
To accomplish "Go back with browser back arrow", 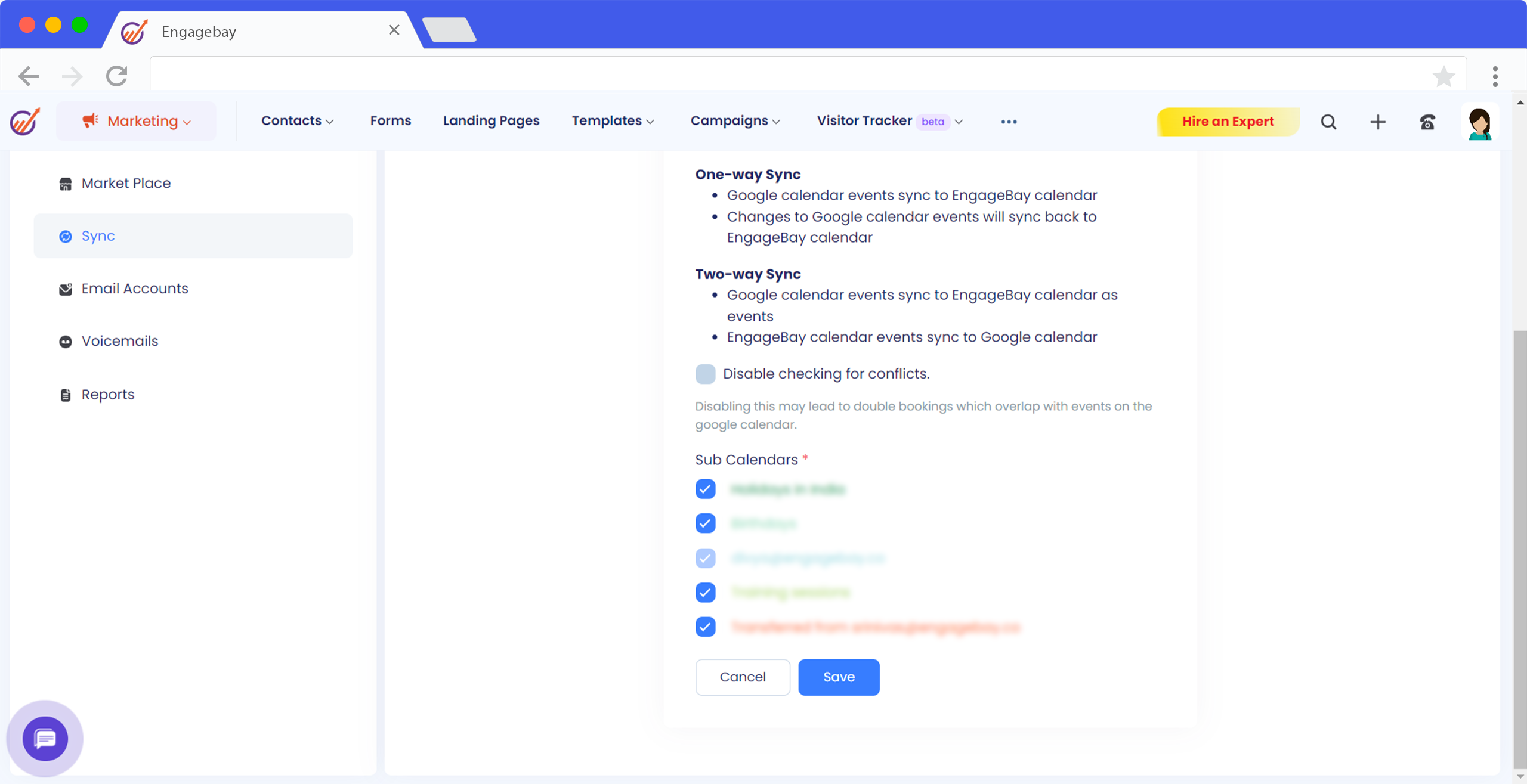I will tap(28, 76).
